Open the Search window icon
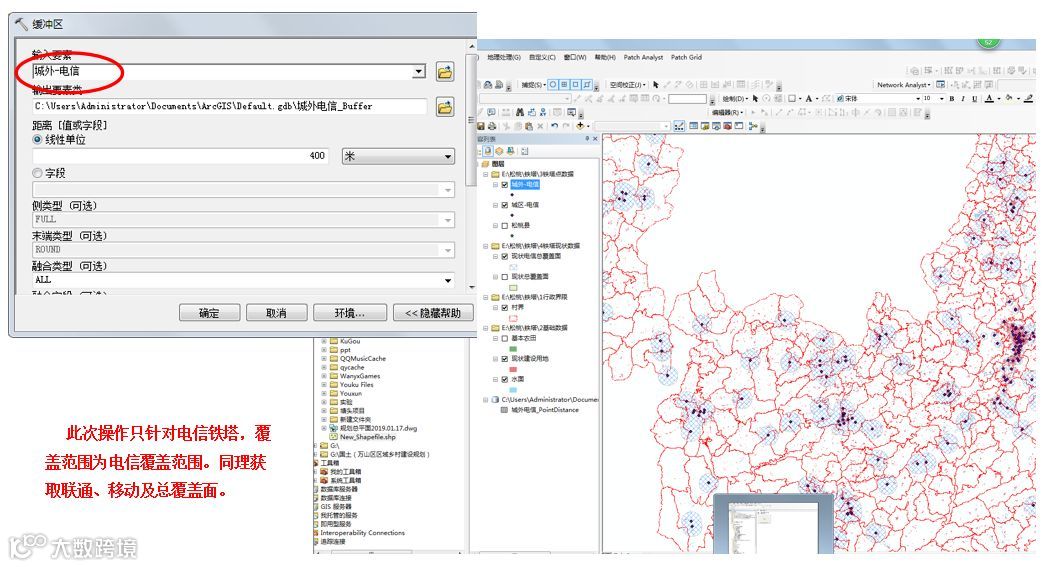This screenshot has height=567, width=1055. coord(716,126)
